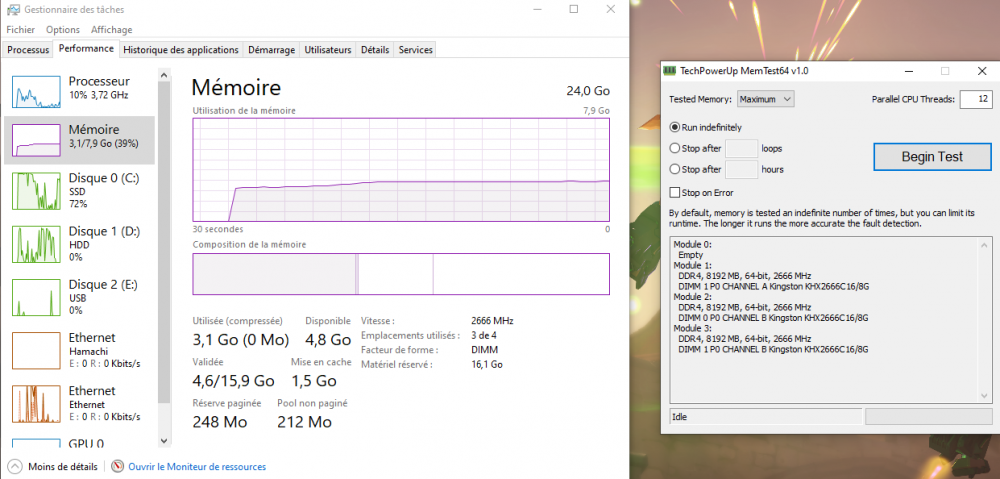
Task: Switch to the Démarrage tab
Action: 271,49
